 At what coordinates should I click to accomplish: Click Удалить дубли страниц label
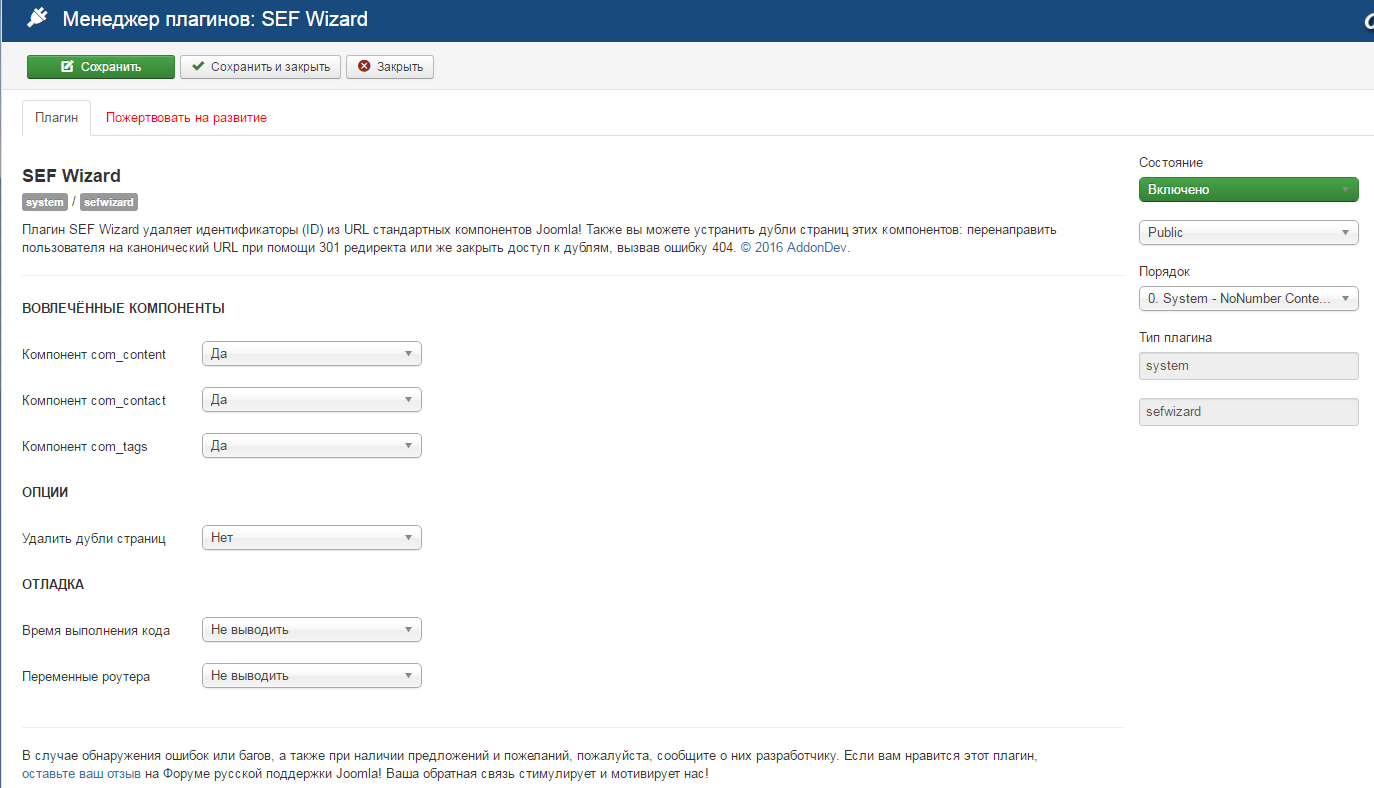click(94, 538)
